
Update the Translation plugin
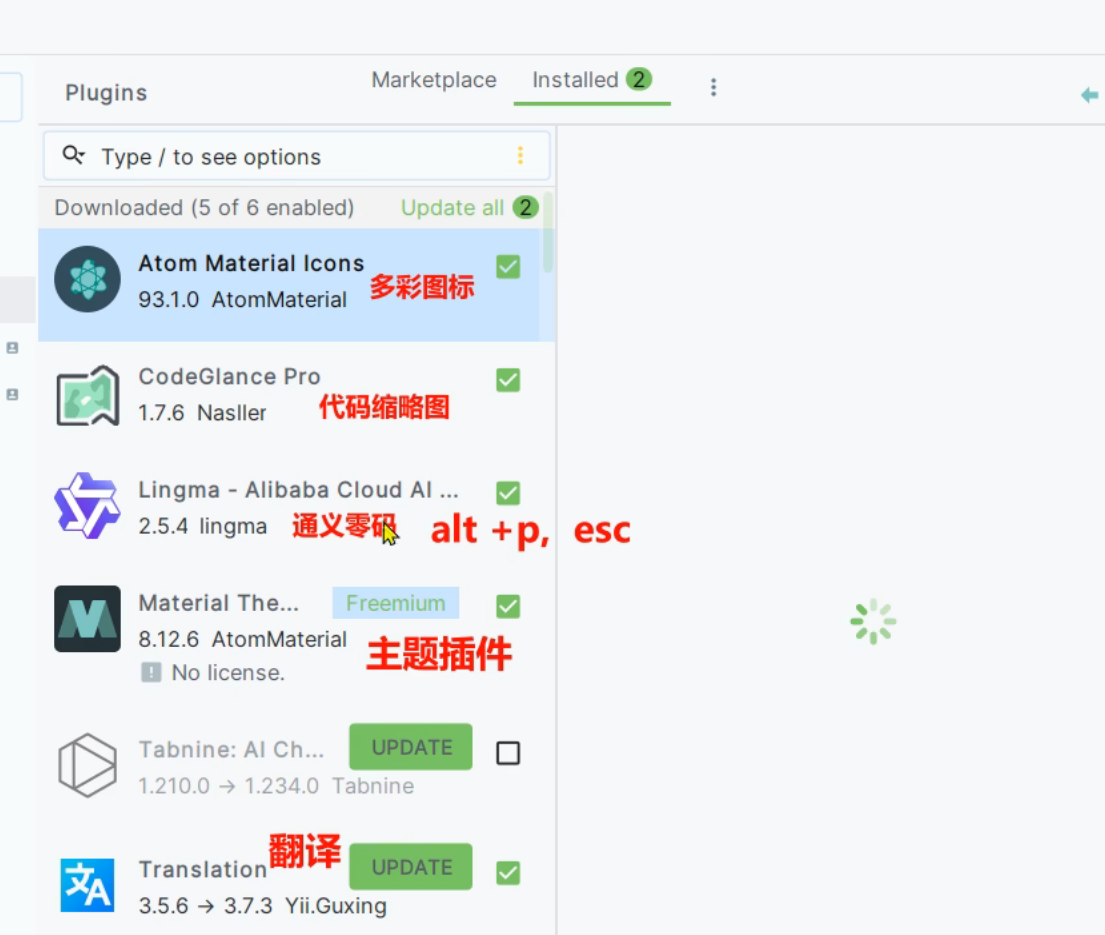point(411,867)
